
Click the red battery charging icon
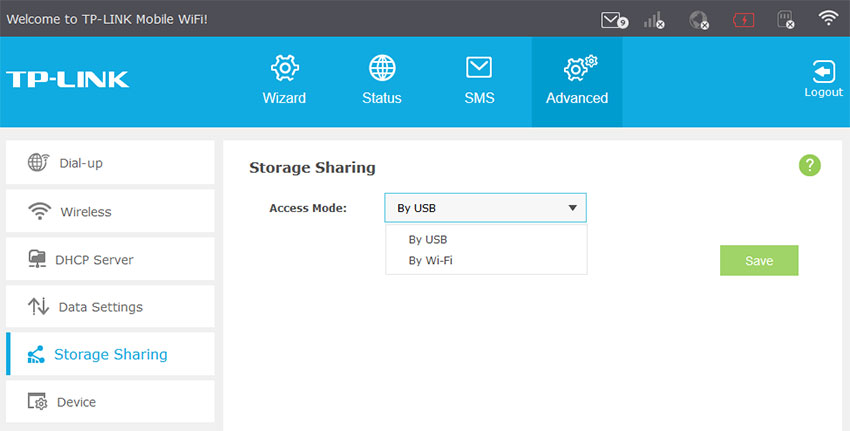click(x=743, y=21)
